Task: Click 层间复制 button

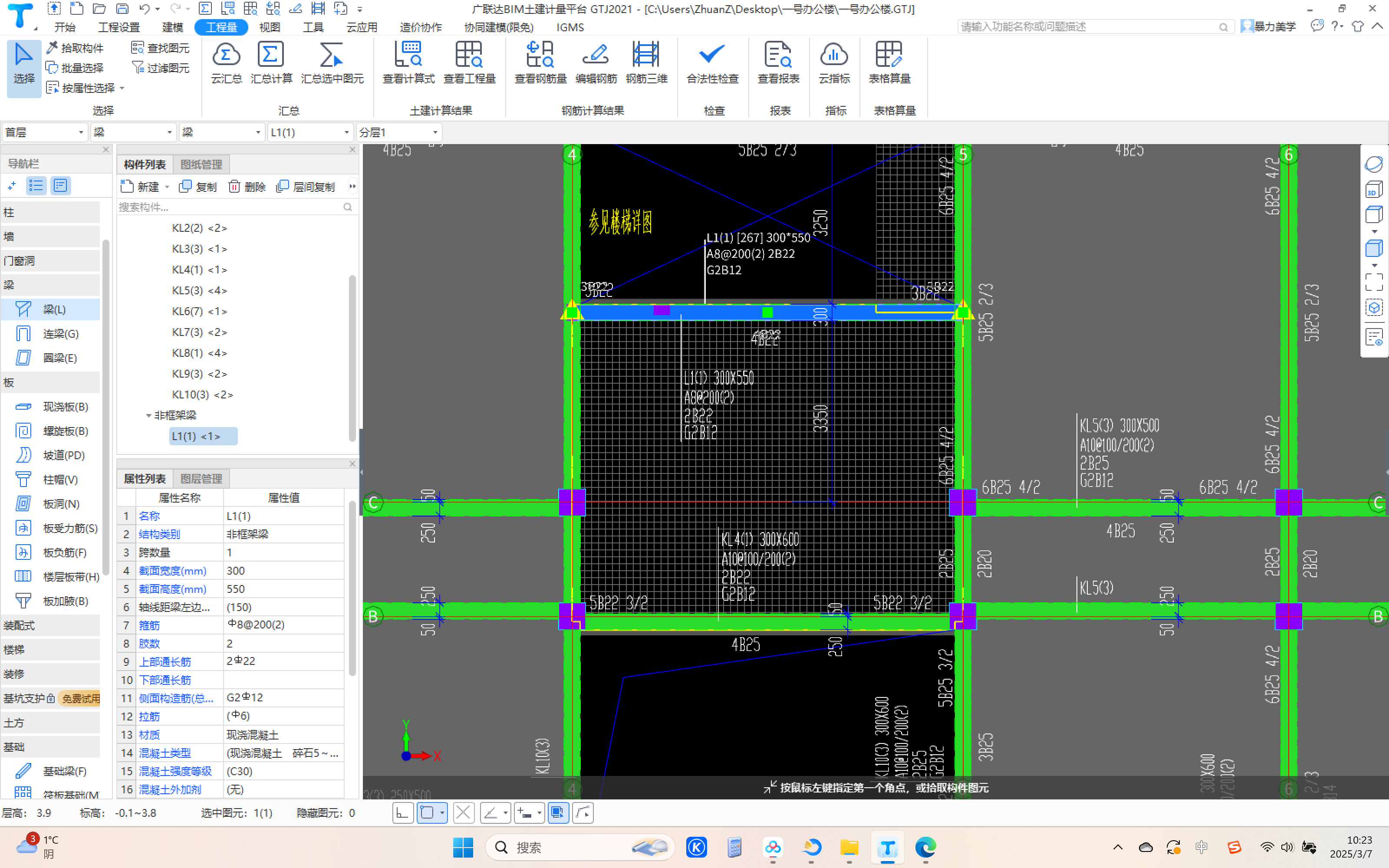Action: click(305, 187)
